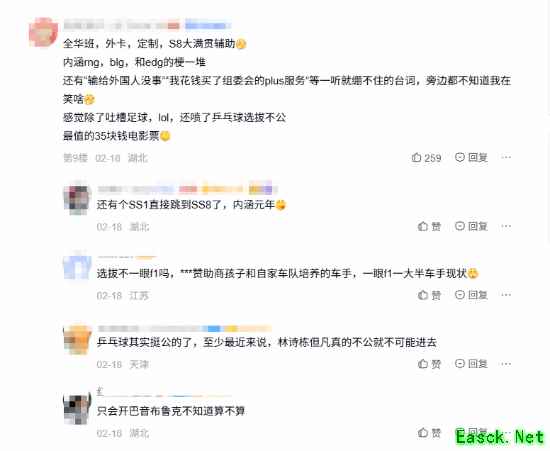Open three-dot menu on the 天津 comment
This screenshot has width=550, height=451.
(506, 364)
